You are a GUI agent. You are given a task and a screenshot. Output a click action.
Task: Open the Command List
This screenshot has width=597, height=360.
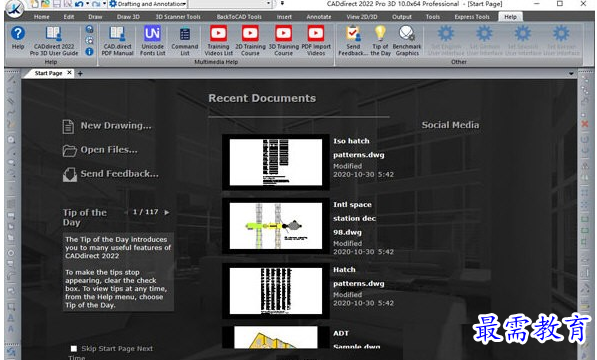coord(185,41)
